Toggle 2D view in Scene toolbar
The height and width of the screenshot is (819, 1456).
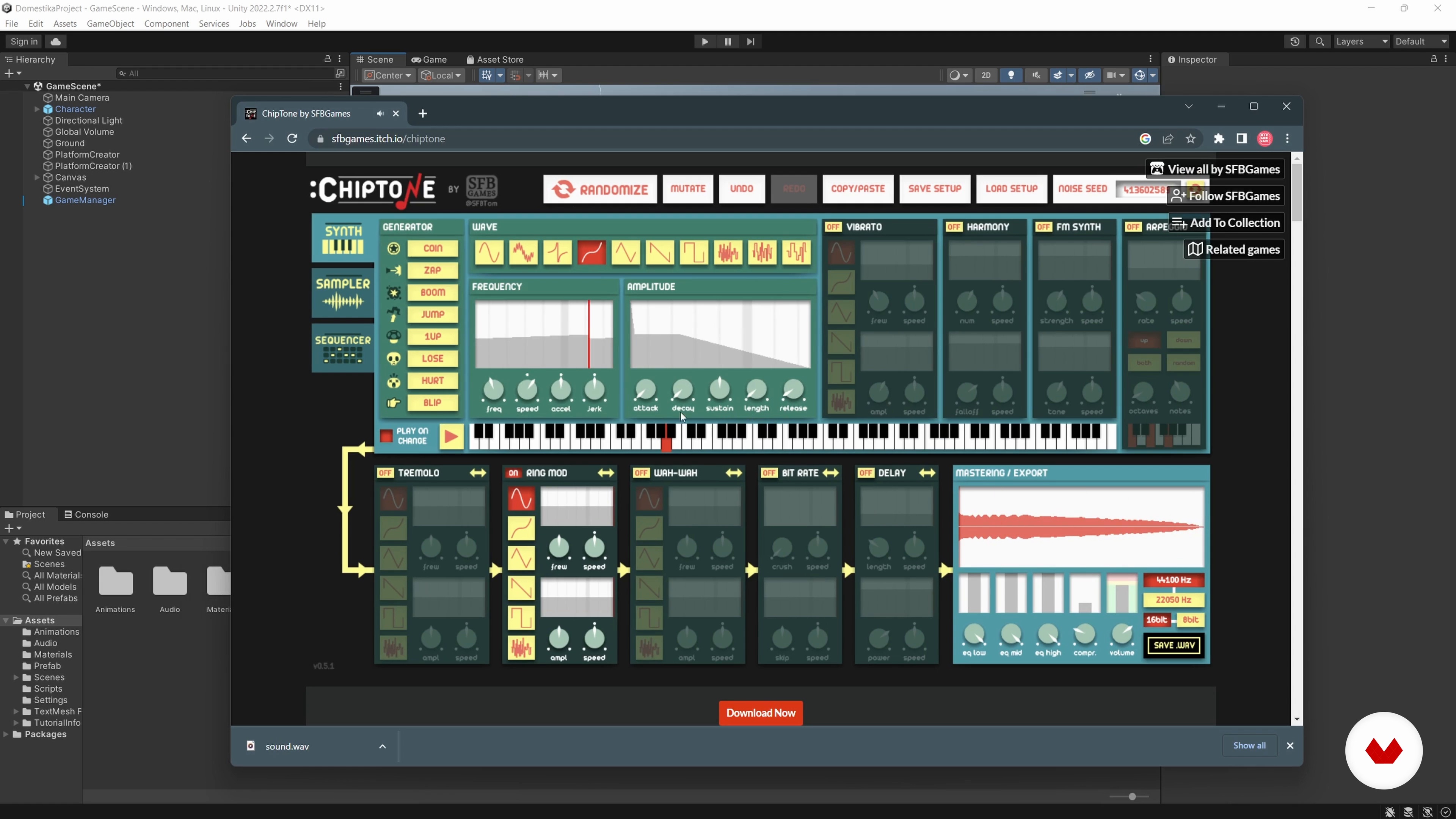pos(986,75)
